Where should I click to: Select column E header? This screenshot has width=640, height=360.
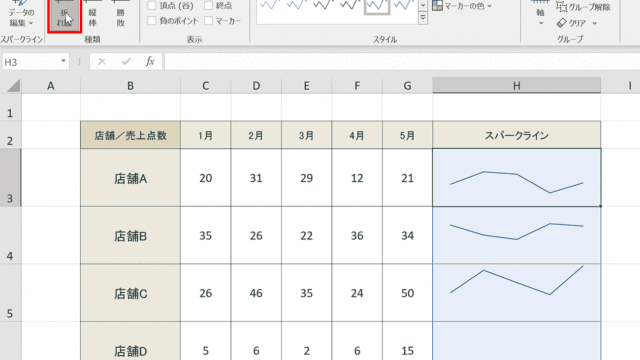(307, 86)
